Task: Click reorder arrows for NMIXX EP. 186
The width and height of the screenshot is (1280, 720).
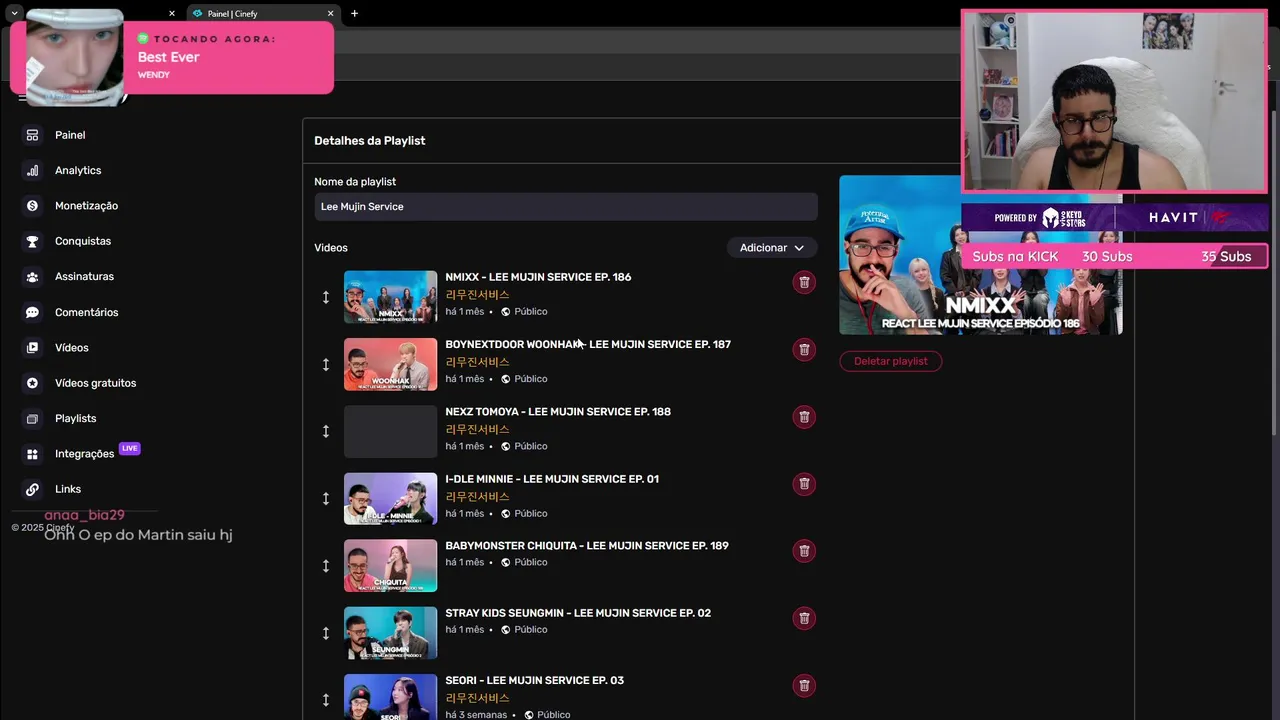Action: (x=325, y=297)
